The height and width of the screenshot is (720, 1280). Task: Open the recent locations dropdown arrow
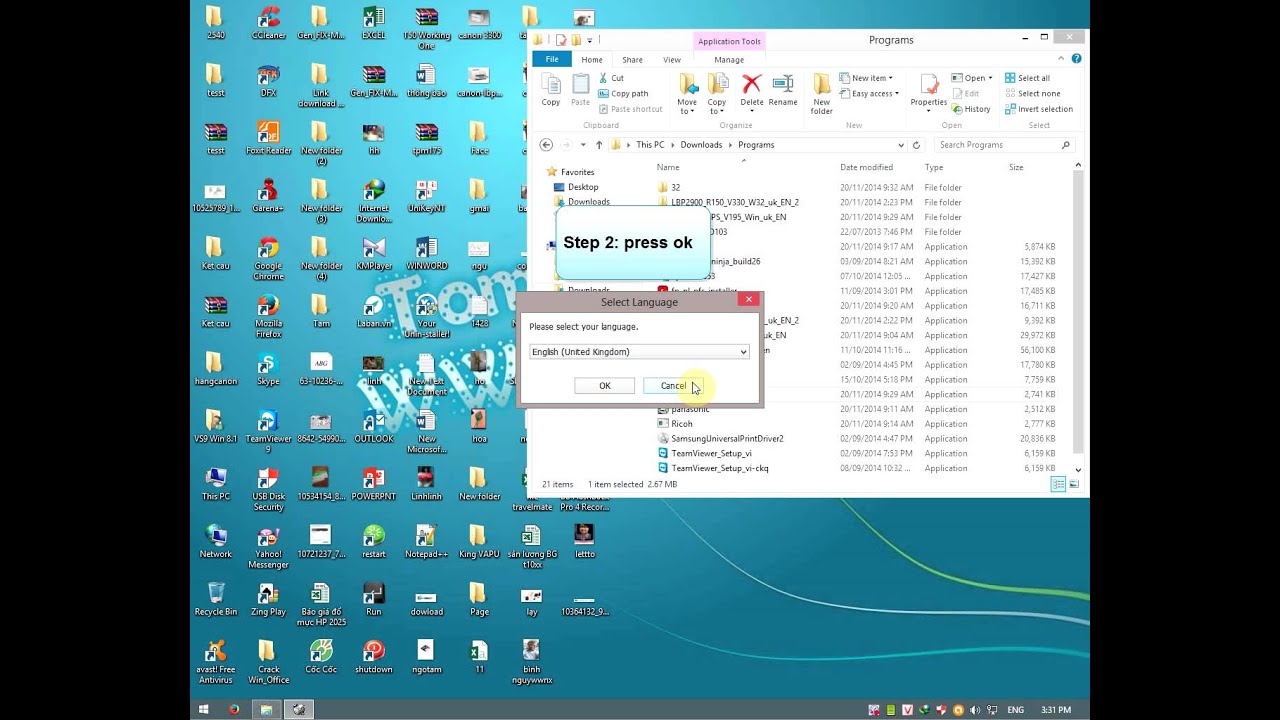(x=585, y=145)
